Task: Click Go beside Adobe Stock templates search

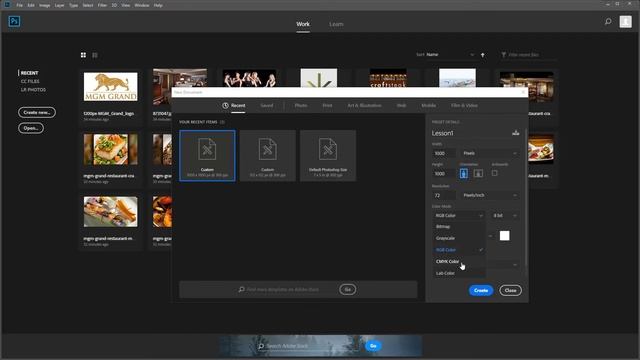Action: (347, 289)
